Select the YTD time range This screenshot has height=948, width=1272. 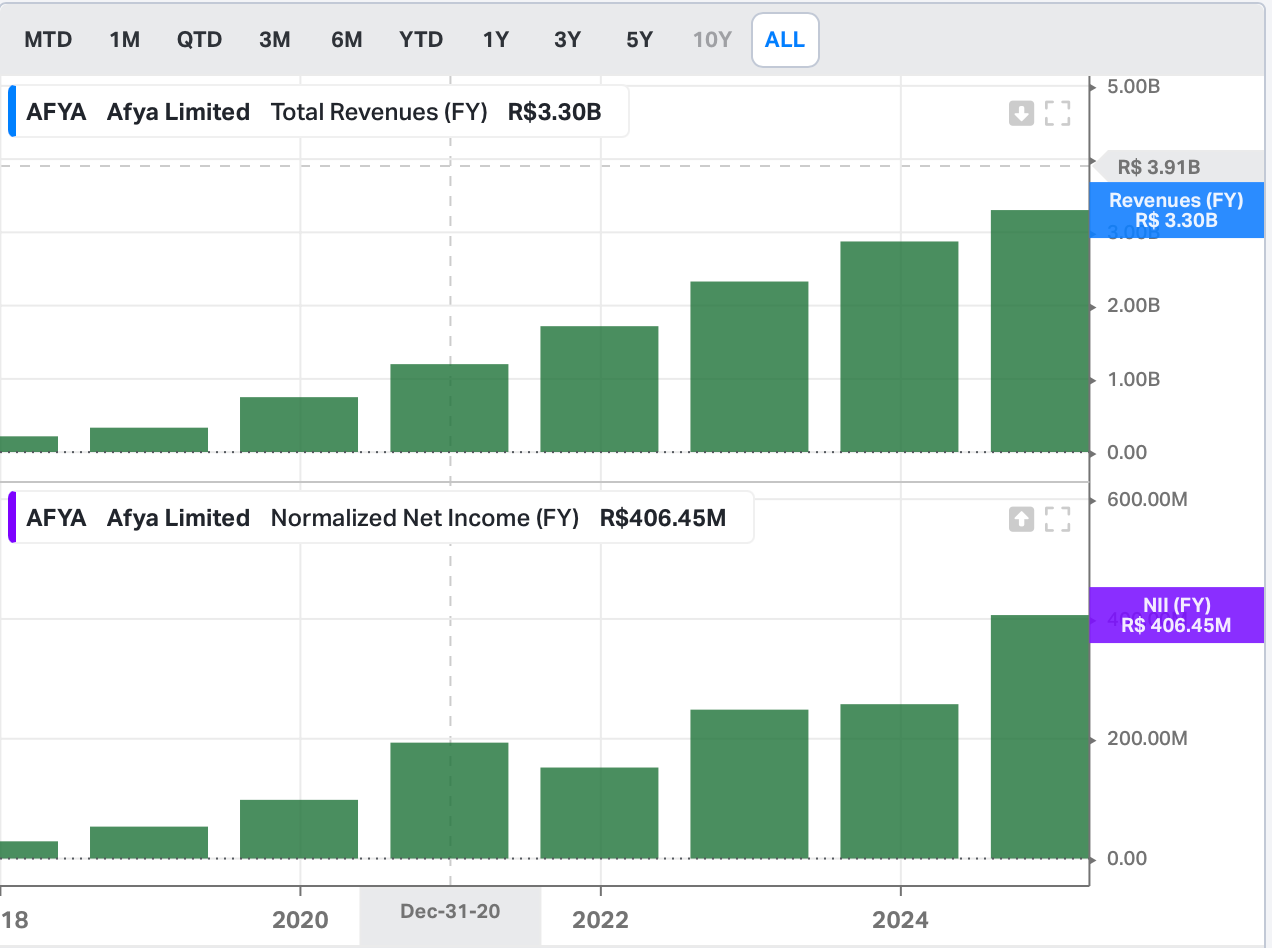coord(421,40)
